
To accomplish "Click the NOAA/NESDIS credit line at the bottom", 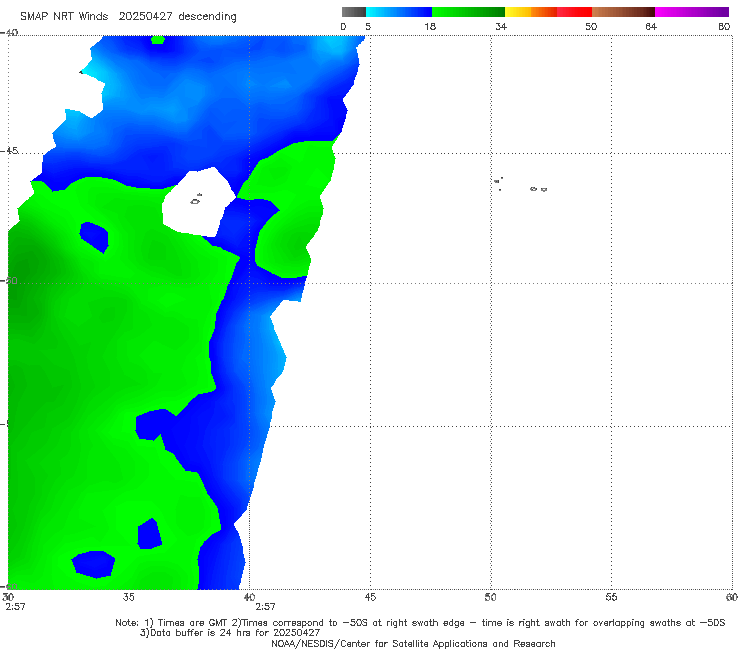I will [x=413, y=643].
